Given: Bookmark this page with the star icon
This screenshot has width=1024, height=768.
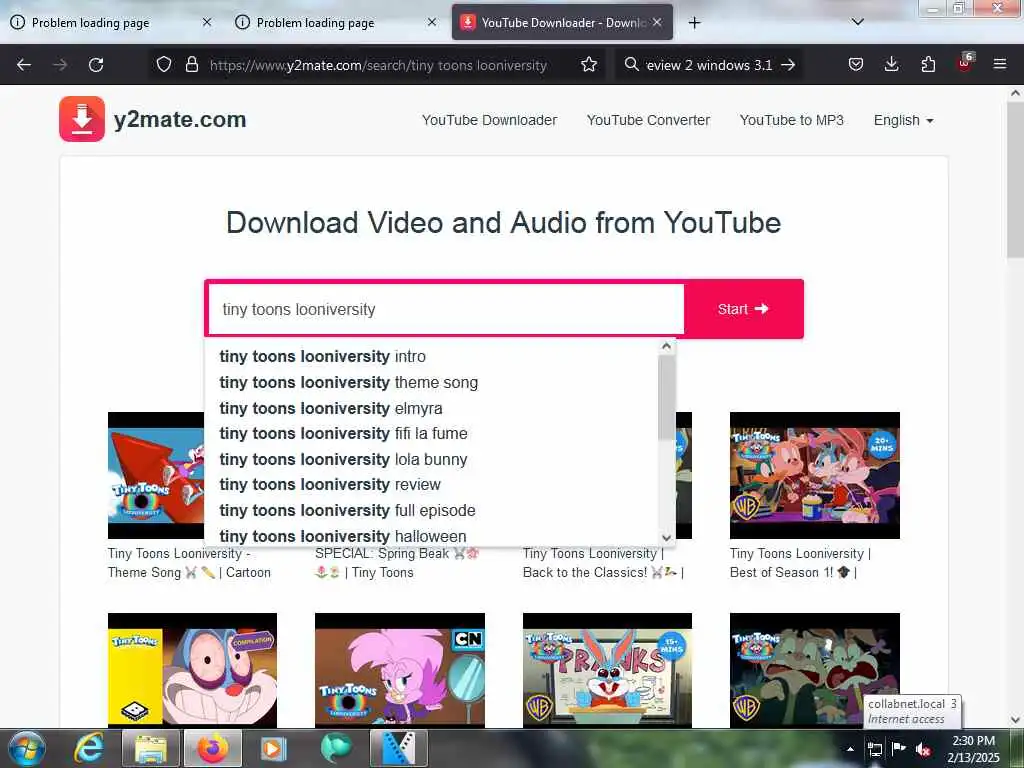Looking at the screenshot, I should (x=588, y=65).
